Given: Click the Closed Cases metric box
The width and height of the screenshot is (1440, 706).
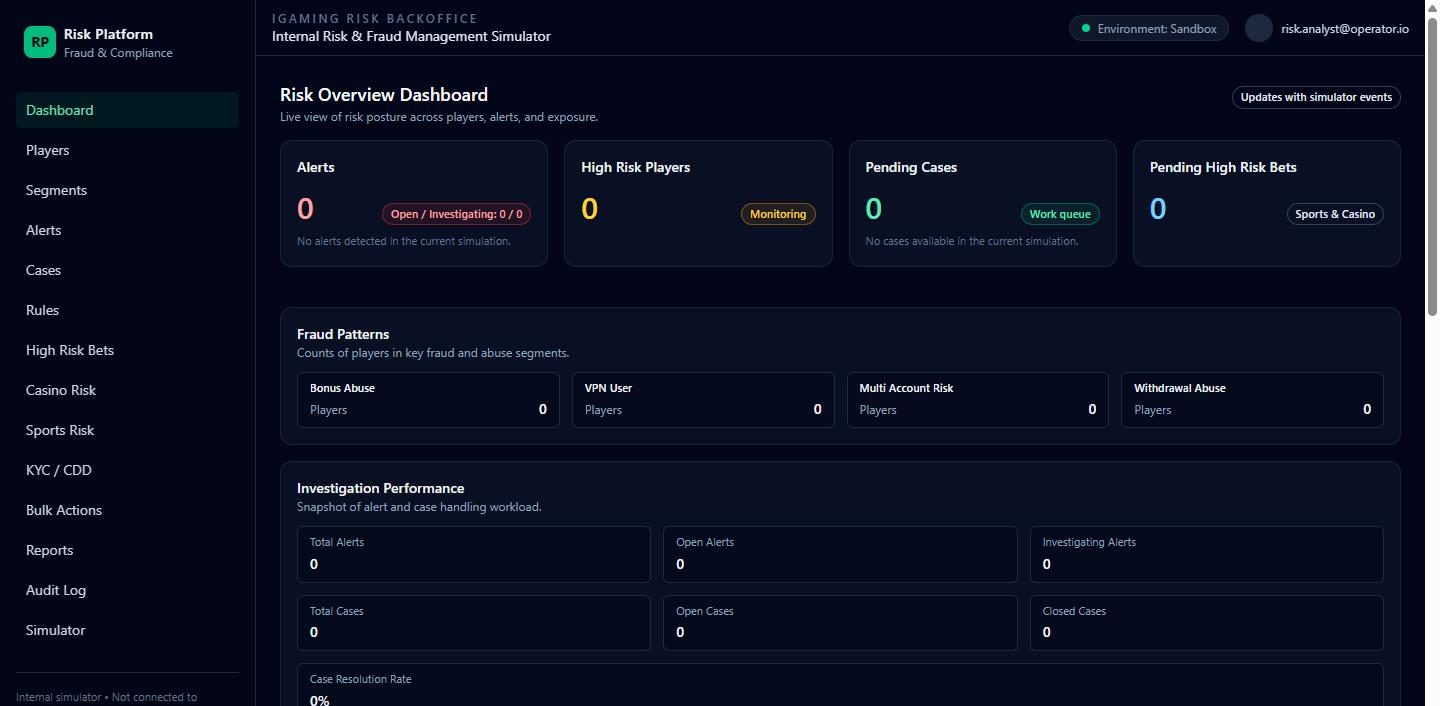Looking at the screenshot, I should click(1207, 623).
